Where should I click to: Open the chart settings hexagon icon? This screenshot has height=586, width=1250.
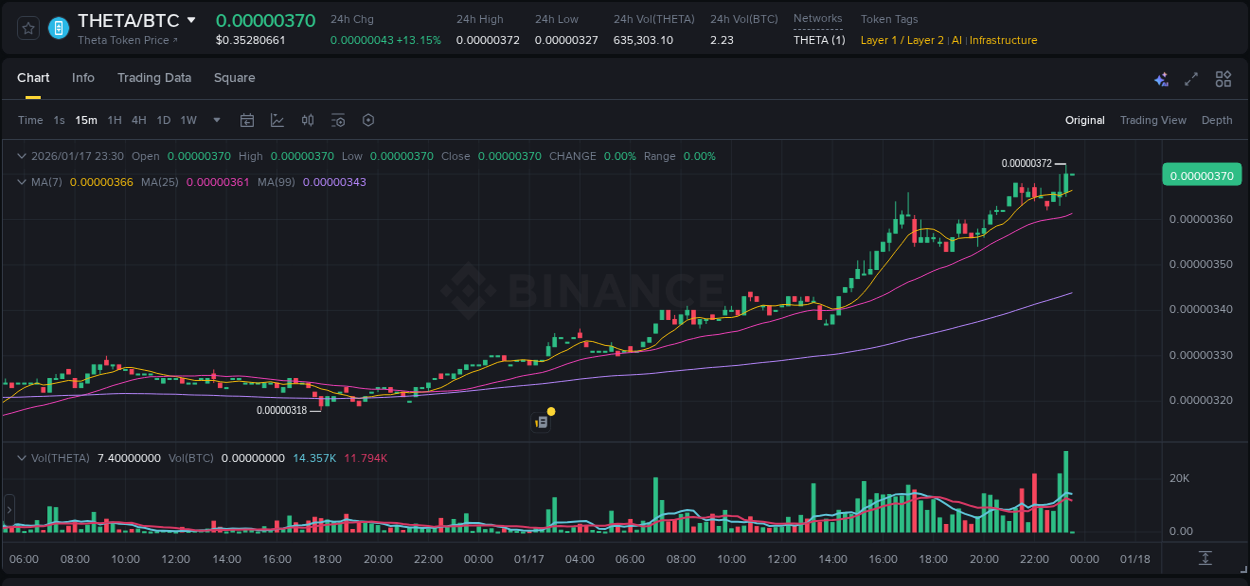point(368,120)
